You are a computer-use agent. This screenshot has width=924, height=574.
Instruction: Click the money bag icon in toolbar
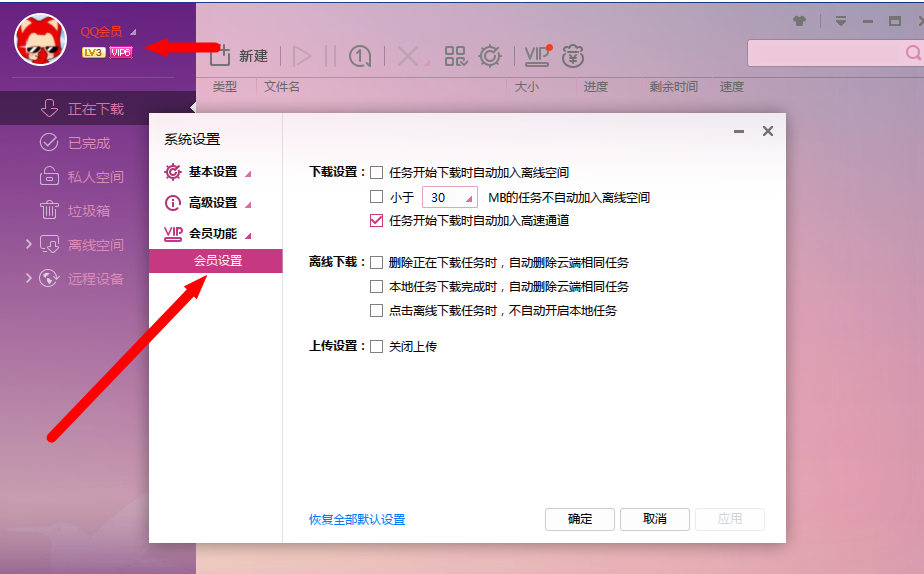point(573,56)
